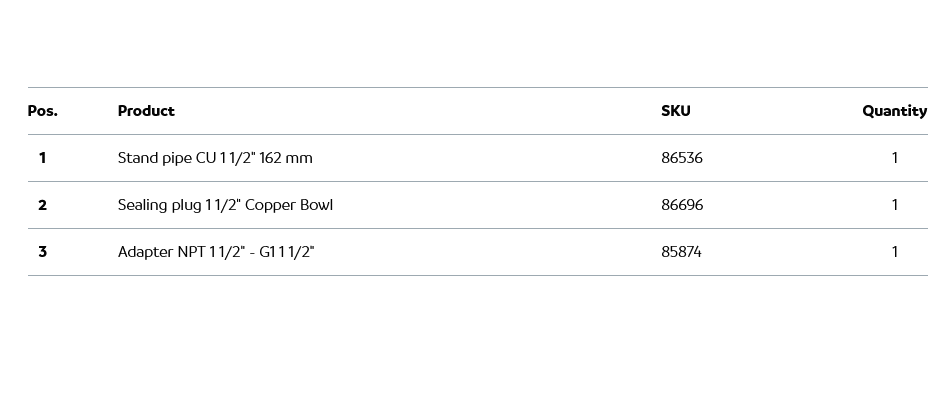This screenshot has height=416, width=946.
Task: Click SKU 86696
Action: [682, 205]
